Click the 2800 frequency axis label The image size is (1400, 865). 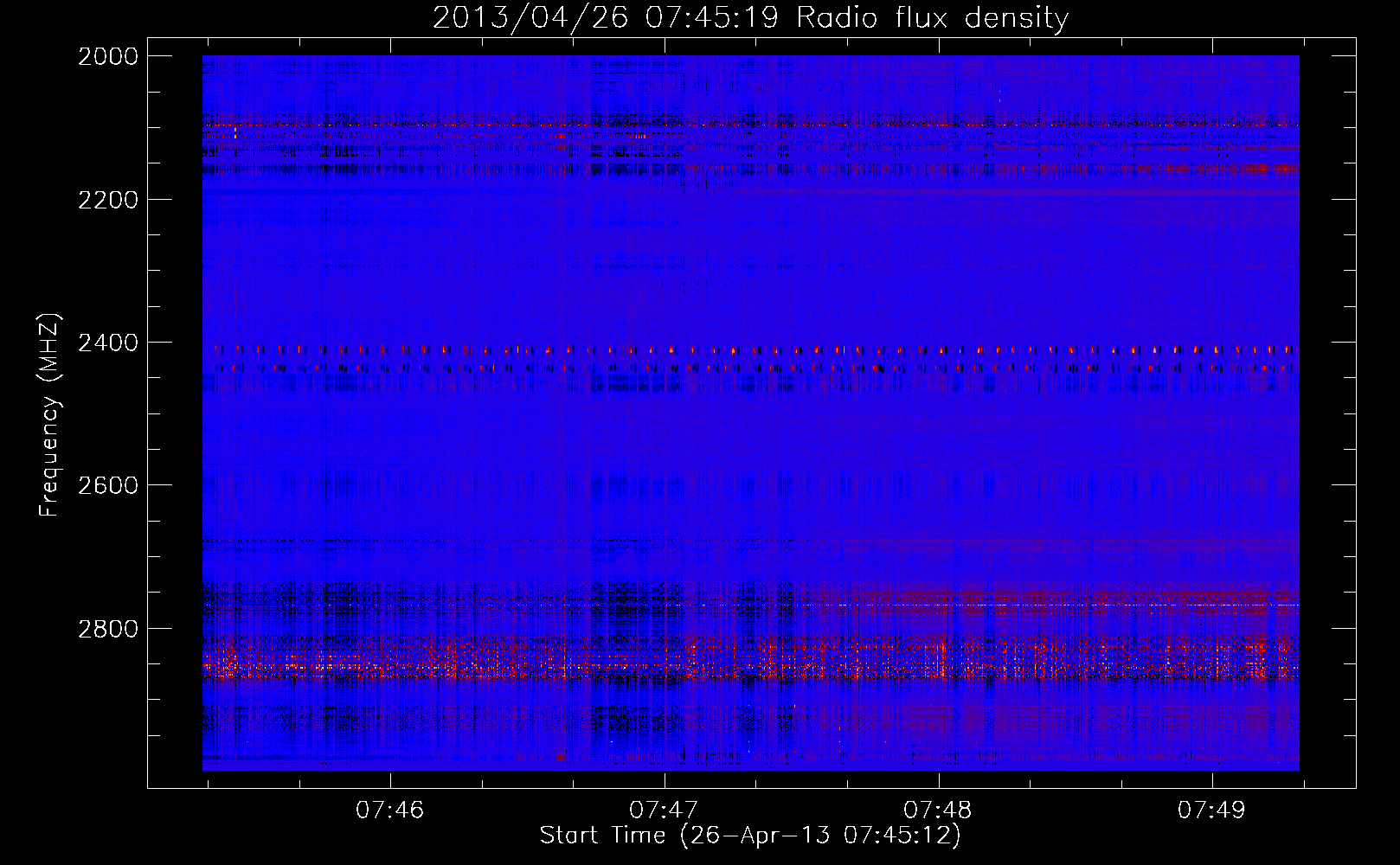pos(107,629)
